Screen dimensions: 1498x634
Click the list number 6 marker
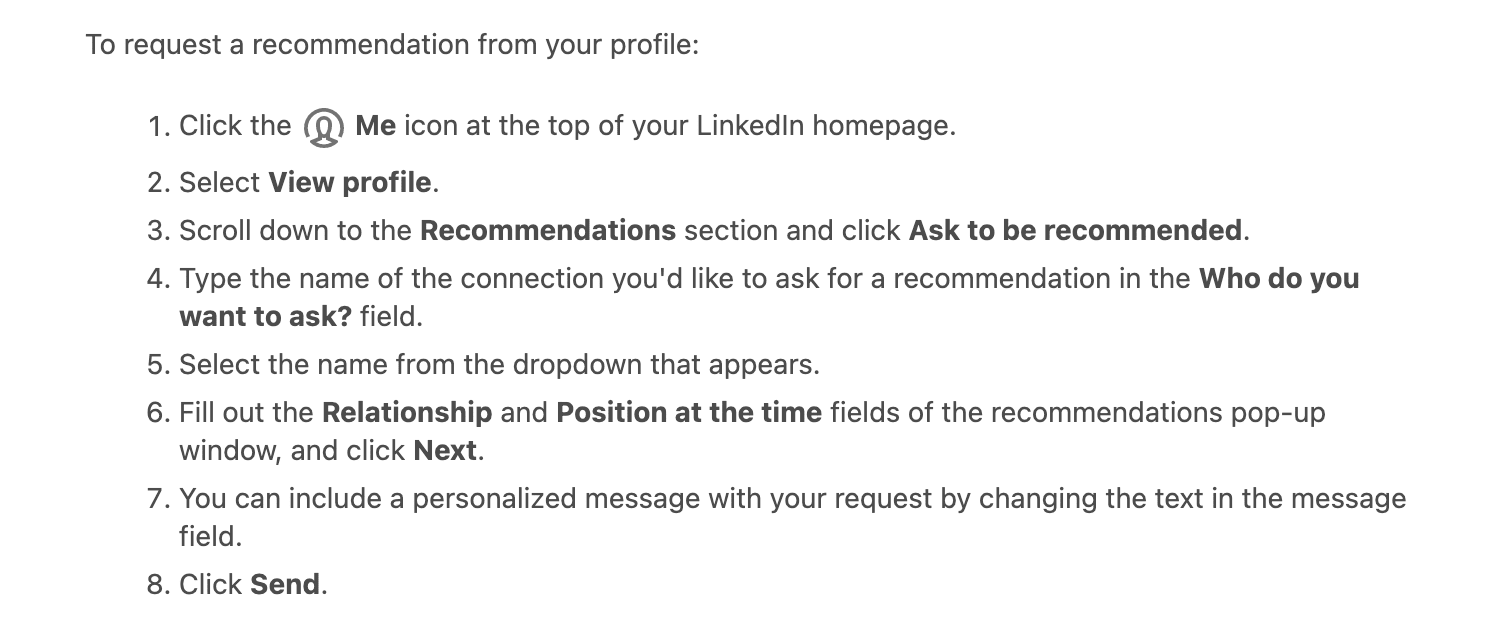[159, 412]
